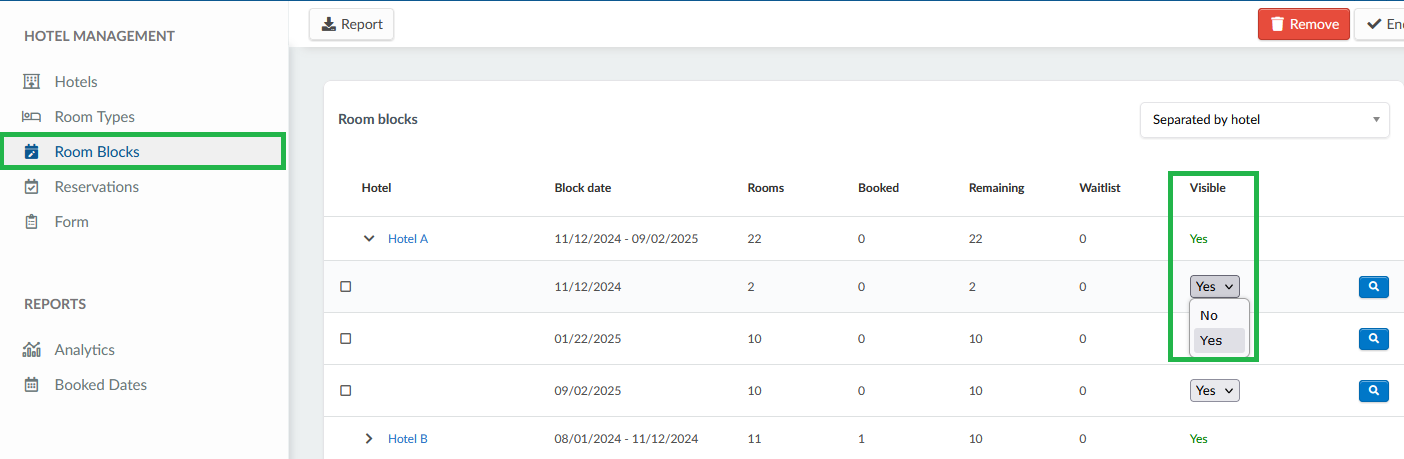1404x459 pixels.
Task: Click the Form clipboard icon
Action: coord(31,222)
